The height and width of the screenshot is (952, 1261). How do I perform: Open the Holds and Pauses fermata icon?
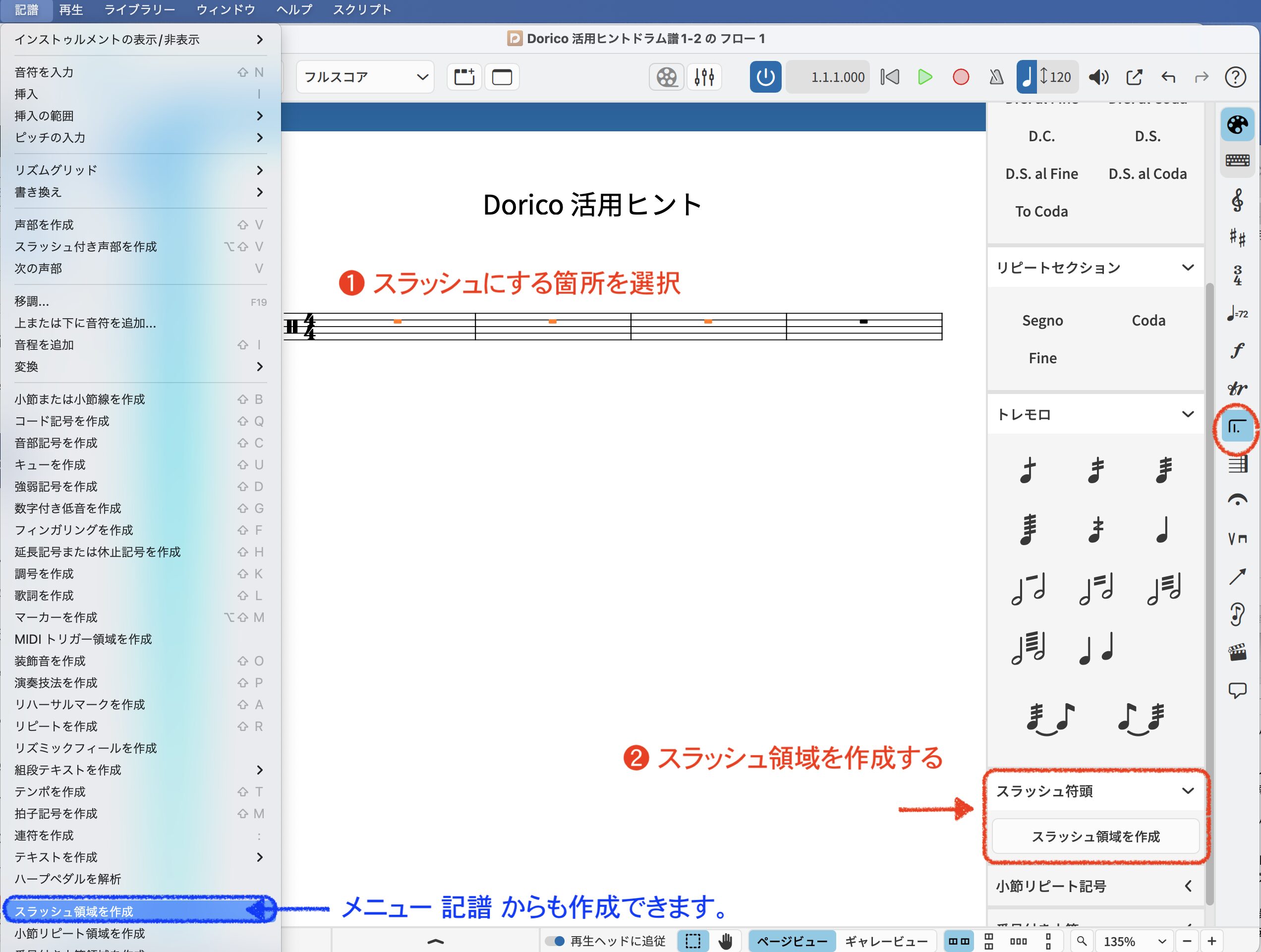[1237, 501]
